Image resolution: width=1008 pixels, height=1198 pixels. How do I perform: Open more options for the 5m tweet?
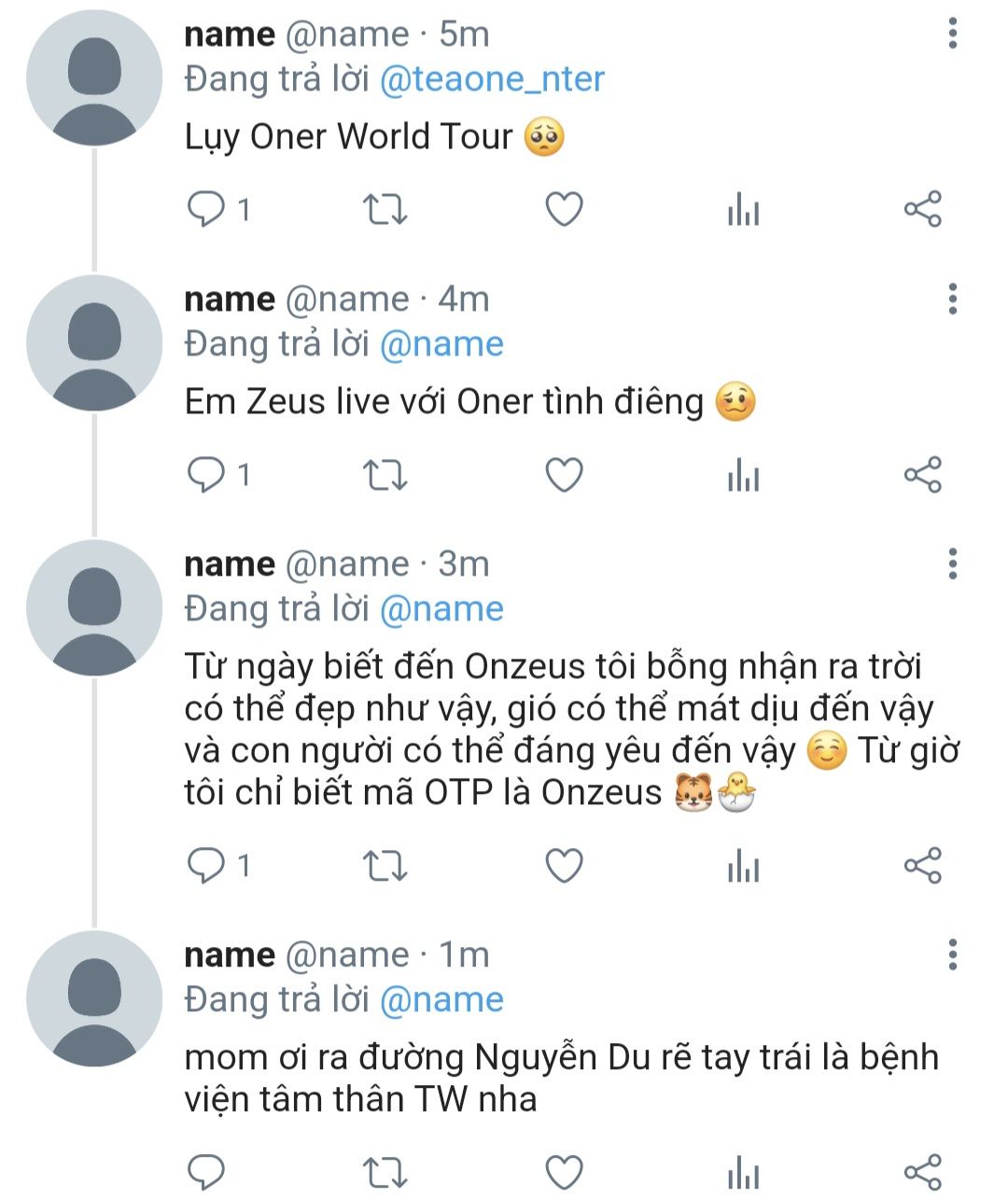click(952, 34)
